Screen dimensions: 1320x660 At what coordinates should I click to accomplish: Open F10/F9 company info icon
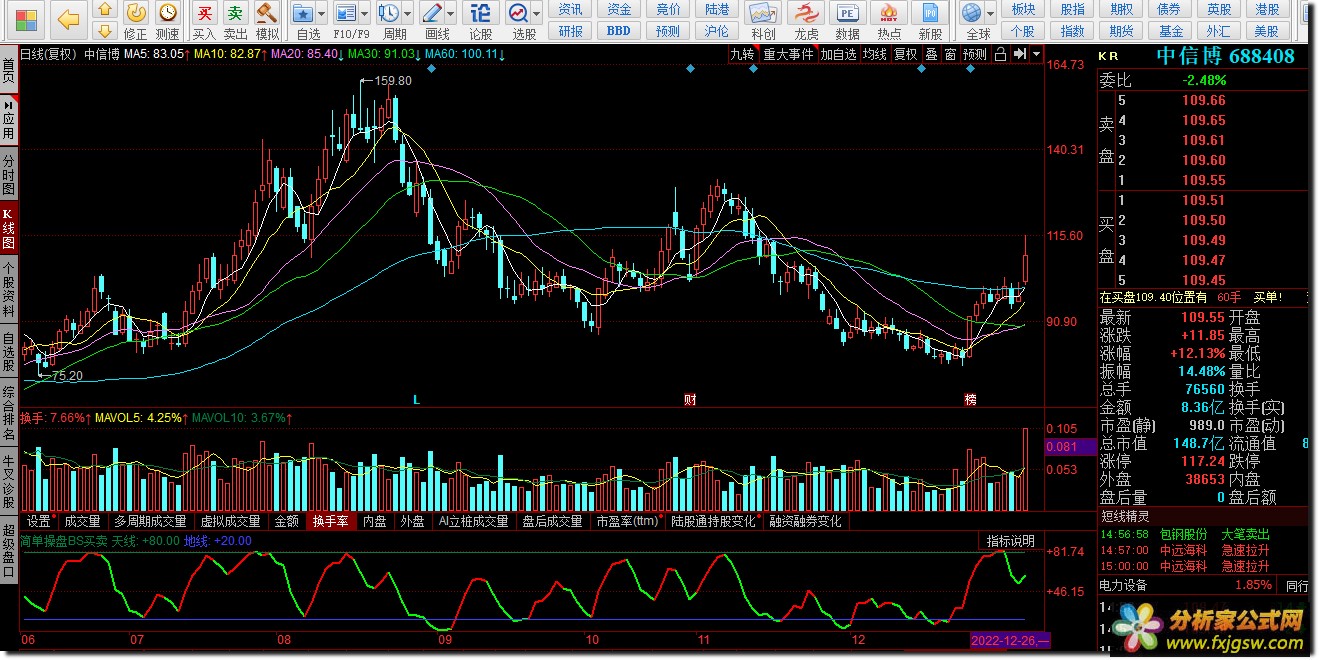(x=347, y=13)
